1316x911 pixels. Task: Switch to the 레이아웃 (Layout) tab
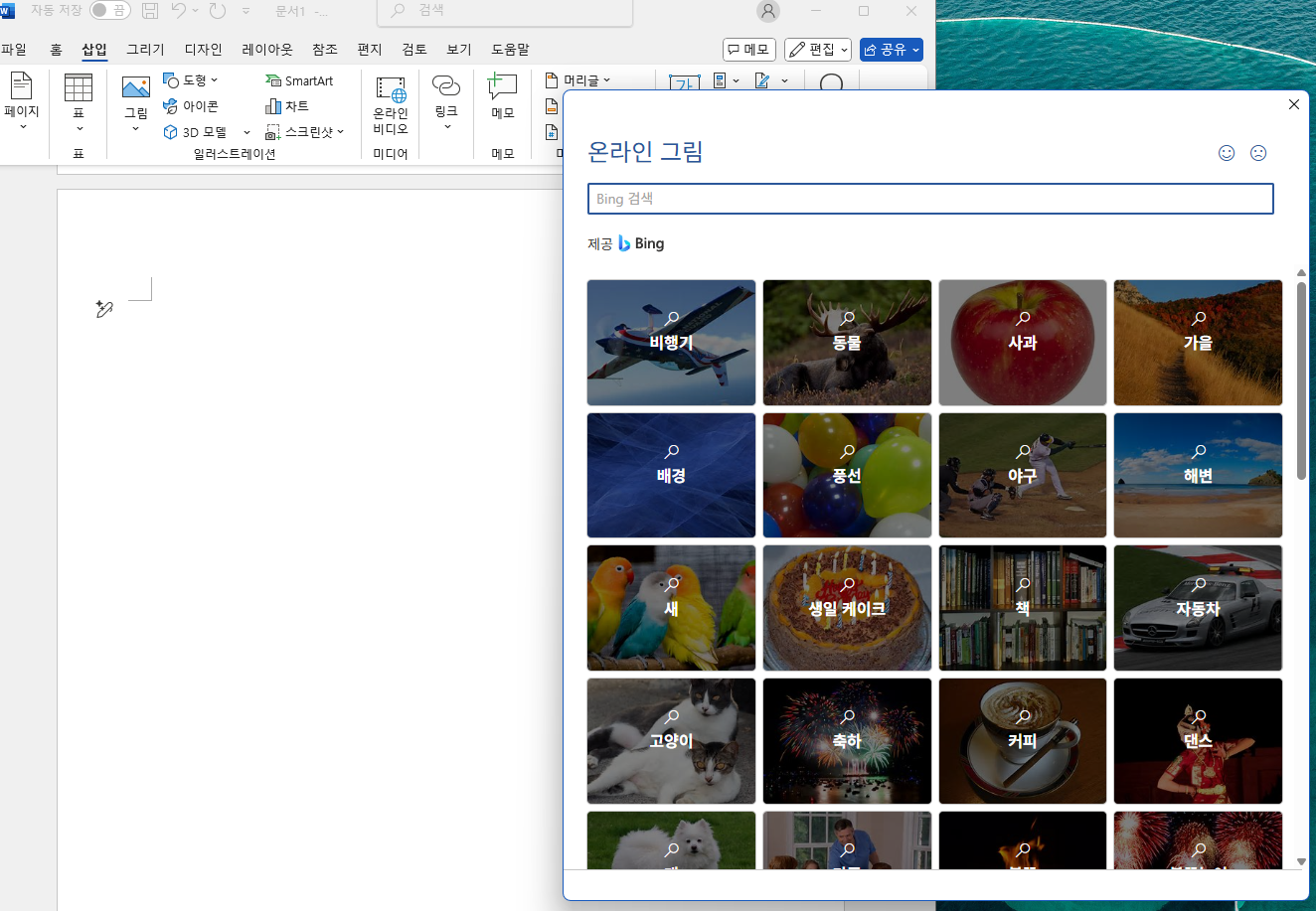[267, 49]
